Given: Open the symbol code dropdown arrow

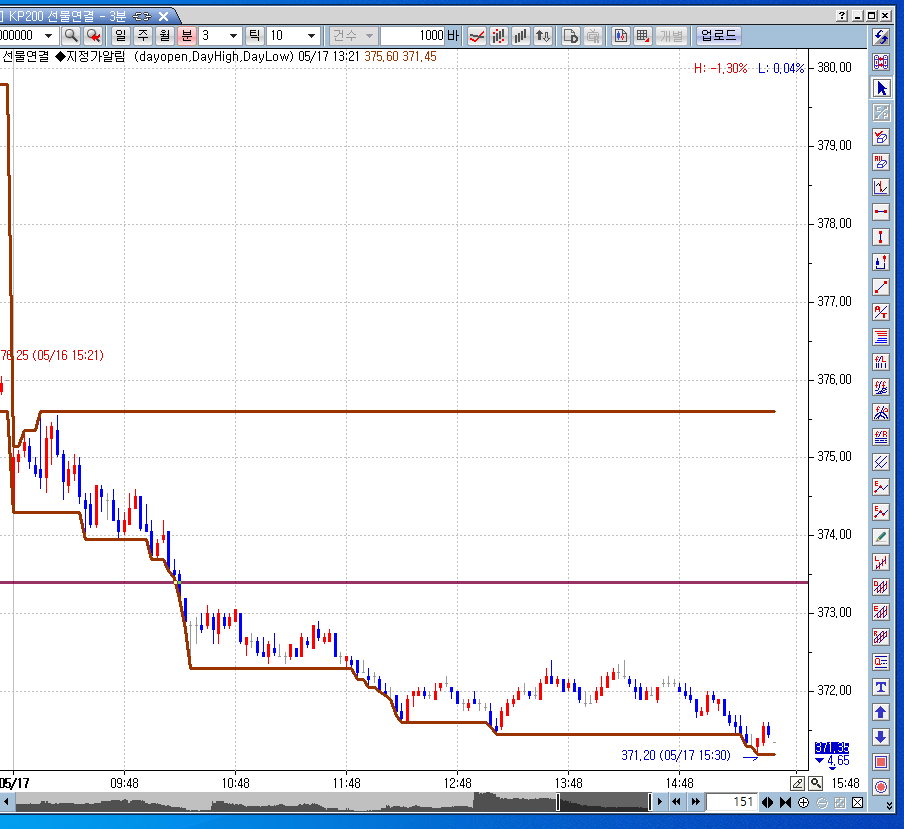Looking at the screenshot, I should 49,36.
